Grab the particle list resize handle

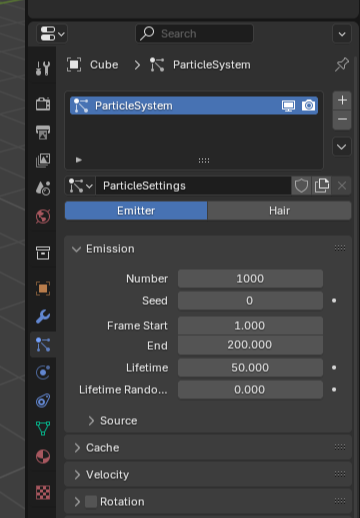click(x=204, y=160)
